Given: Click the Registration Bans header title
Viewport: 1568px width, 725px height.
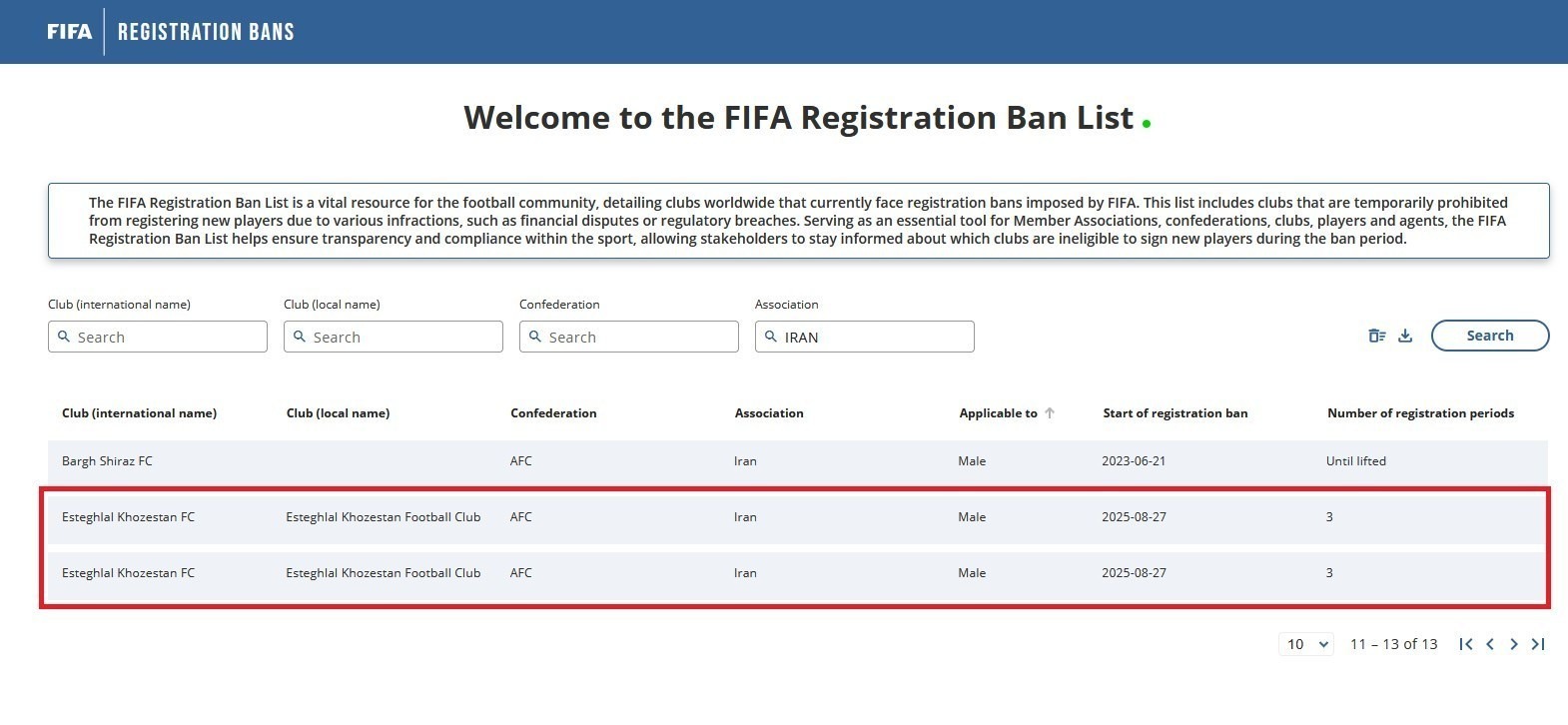Looking at the screenshot, I should pyautogui.click(x=206, y=32).
